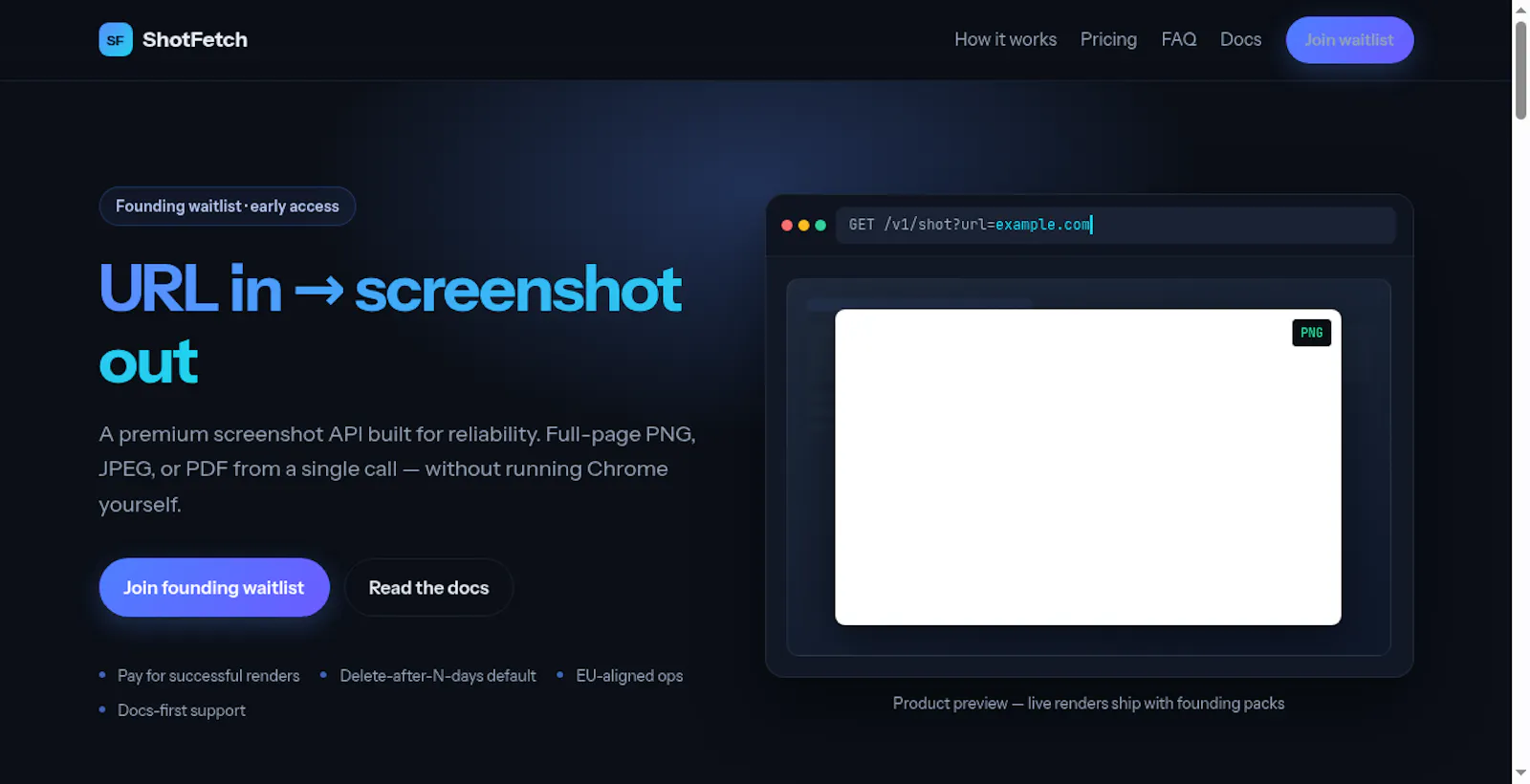Click the 'Product preview' caption text
1530x784 pixels.
click(x=1088, y=703)
